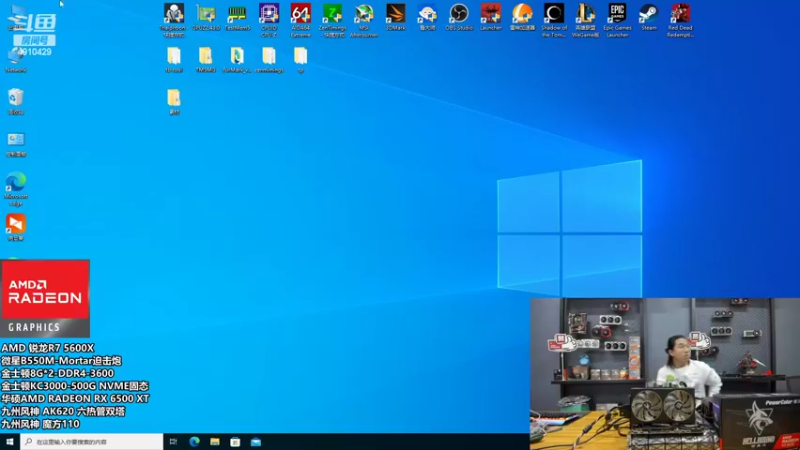Image resolution: width=800 pixels, height=450 pixels.
Task: Open Task View on the taskbar
Action: click(x=173, y=442)
